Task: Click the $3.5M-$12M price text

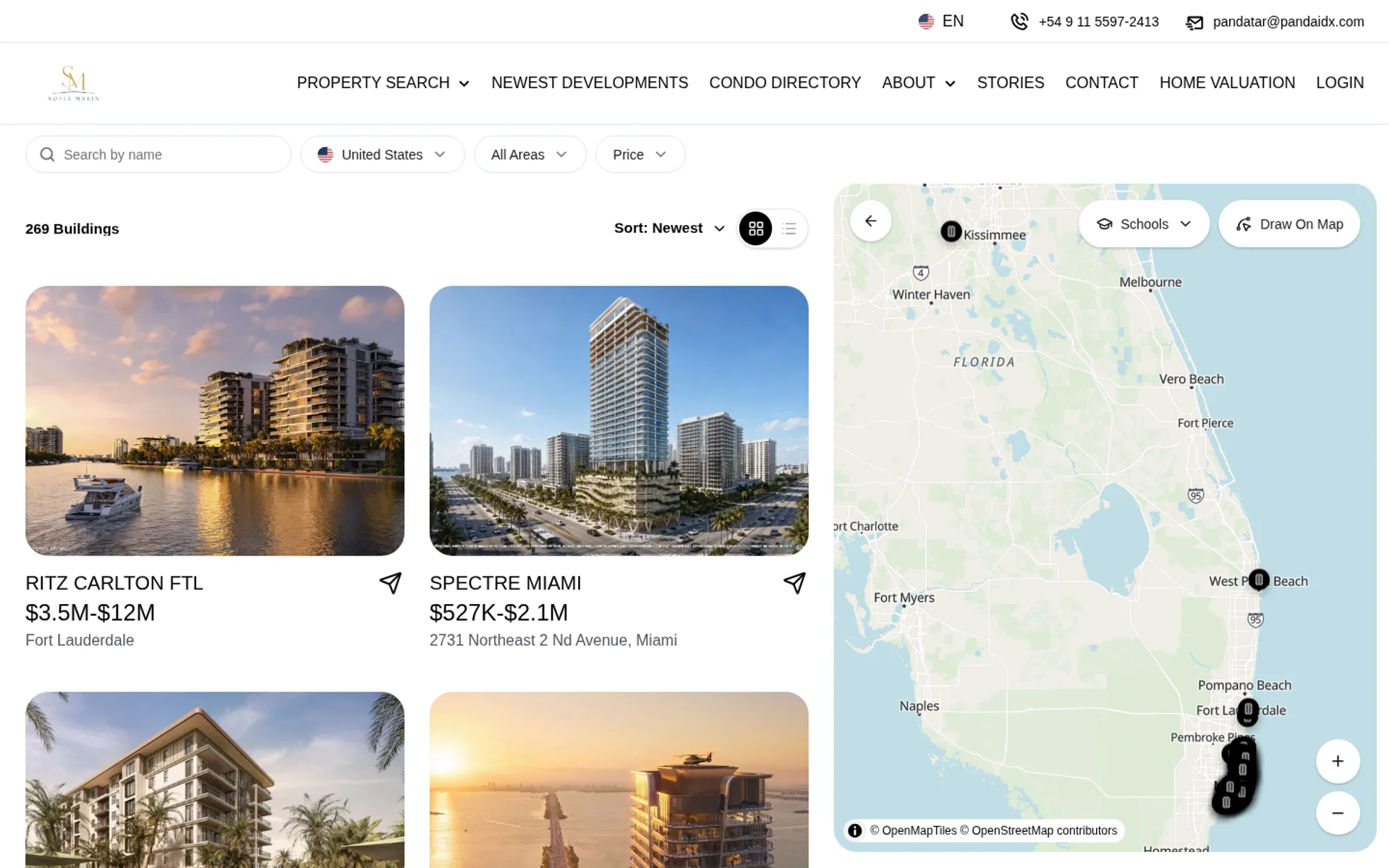Action: [x=90, y=613]
